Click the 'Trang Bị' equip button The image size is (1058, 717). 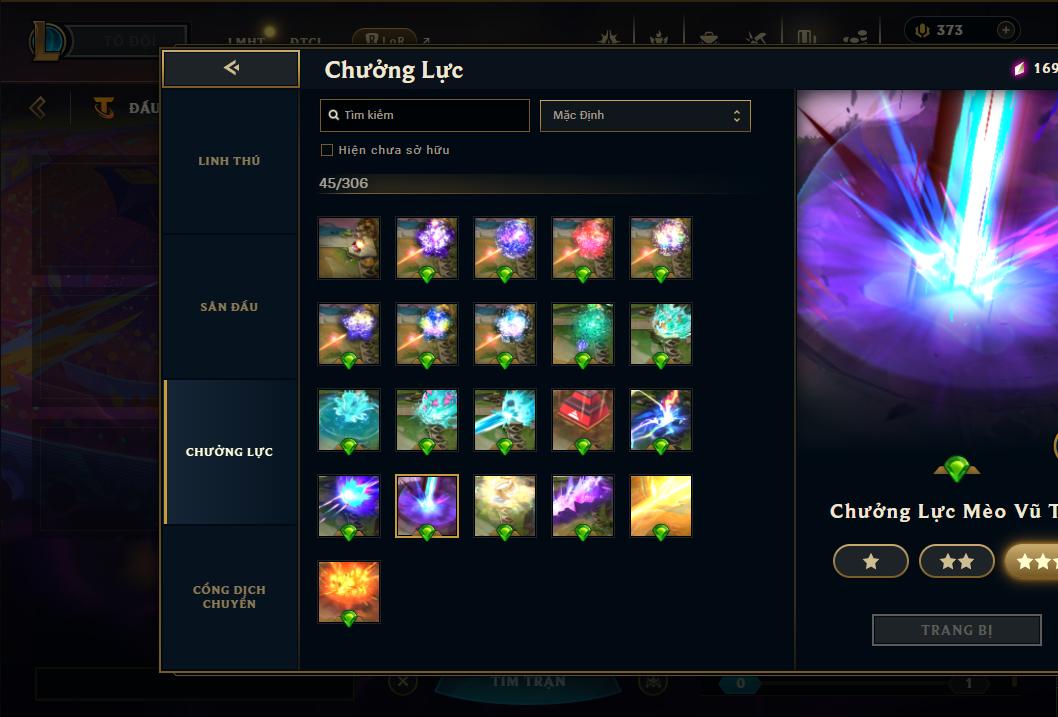957,630
